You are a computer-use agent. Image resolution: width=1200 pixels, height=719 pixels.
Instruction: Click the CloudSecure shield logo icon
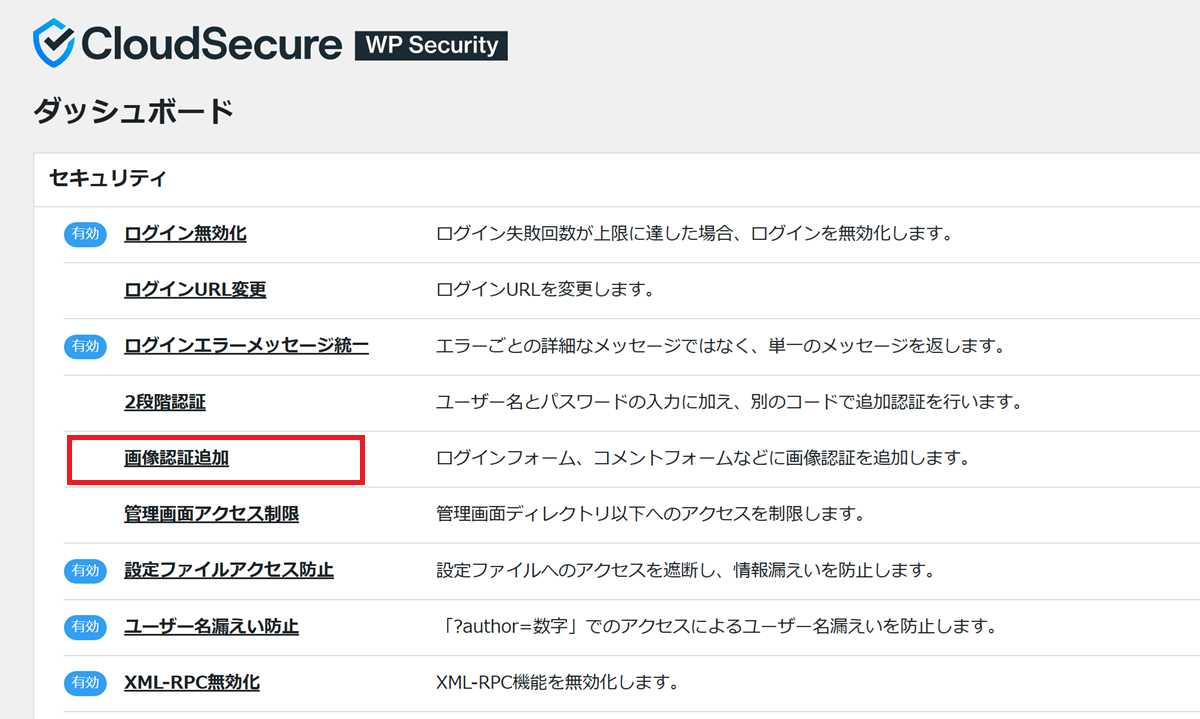tap(53, 45)
